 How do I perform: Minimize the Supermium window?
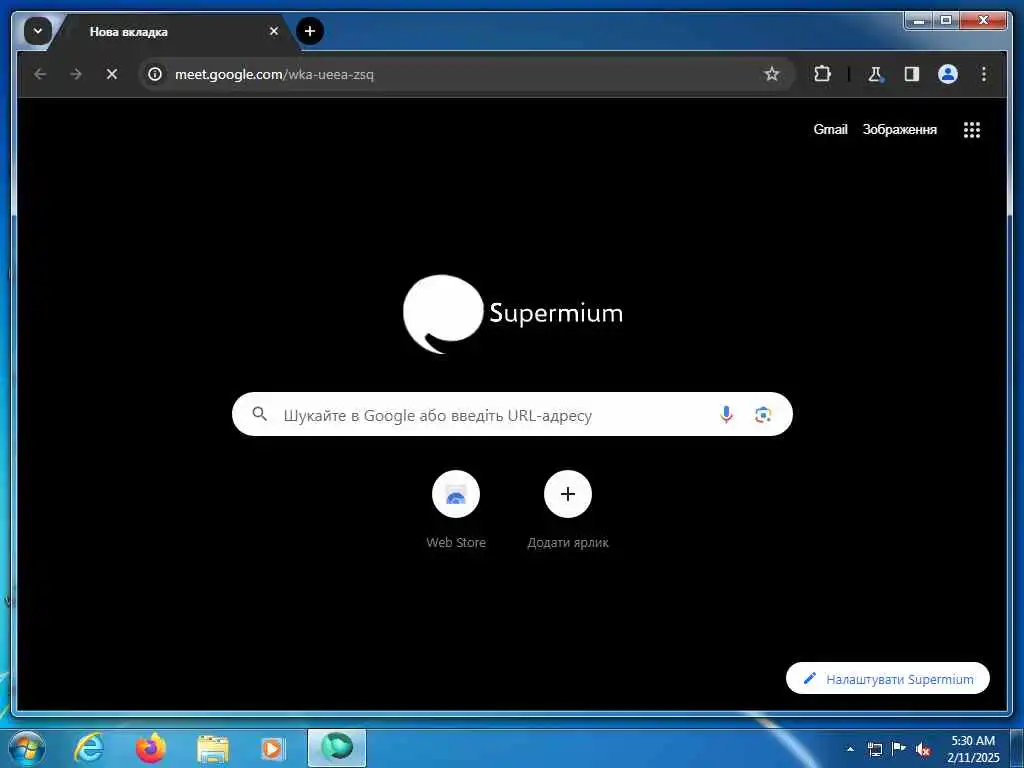[x=920, y=21]
